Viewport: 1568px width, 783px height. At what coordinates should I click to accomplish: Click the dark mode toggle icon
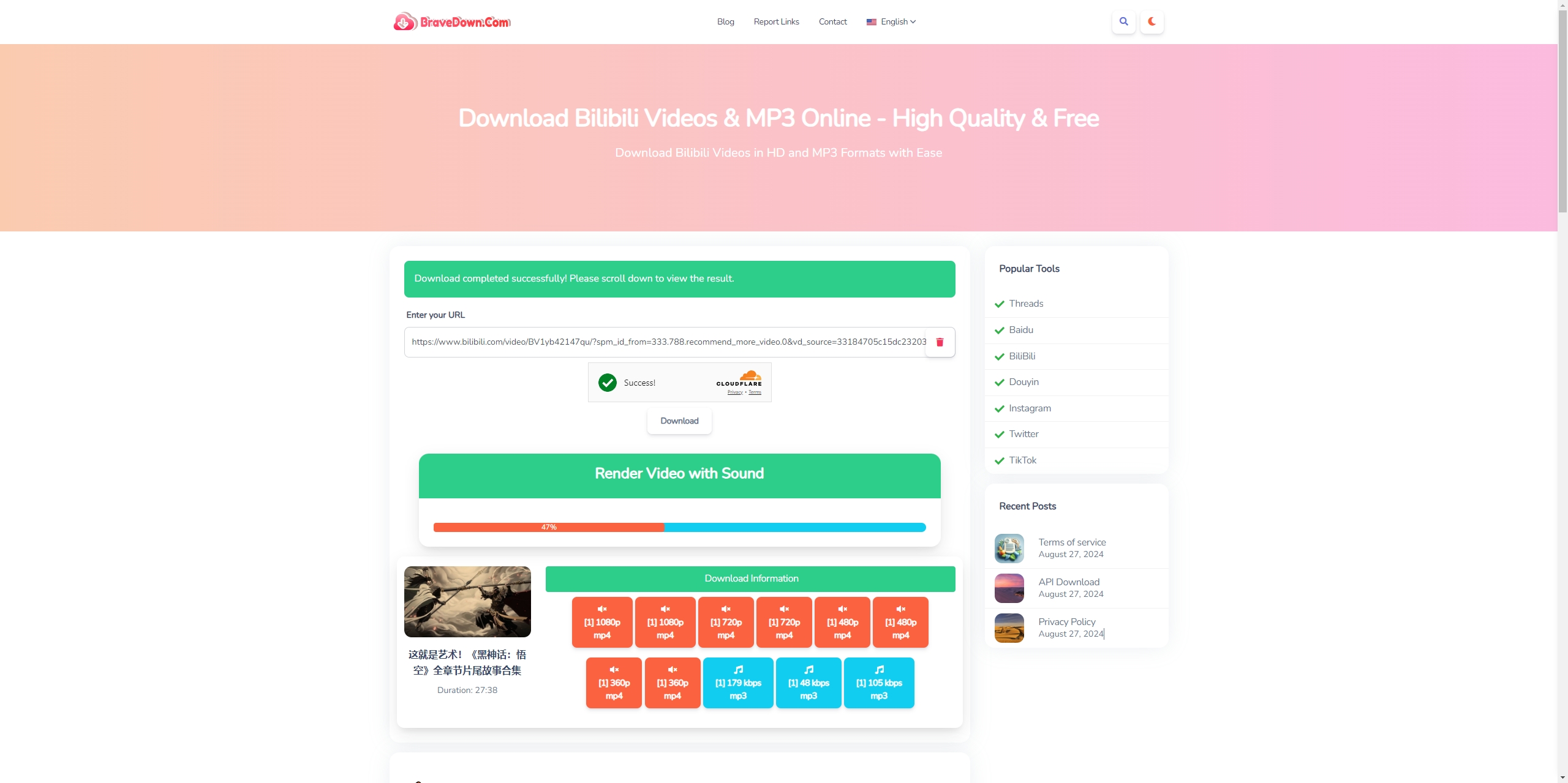click(1152, 21)
